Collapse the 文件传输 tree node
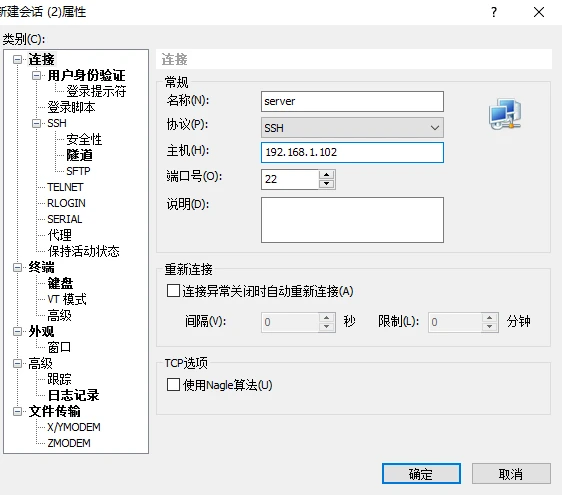The width and height of the screenshot is (562, 495). tap(17, 411)
